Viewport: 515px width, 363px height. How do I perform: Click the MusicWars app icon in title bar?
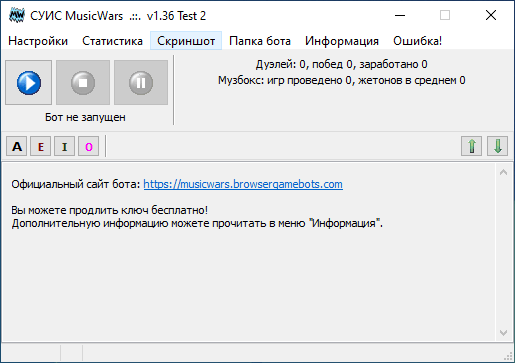pos(17,15)
